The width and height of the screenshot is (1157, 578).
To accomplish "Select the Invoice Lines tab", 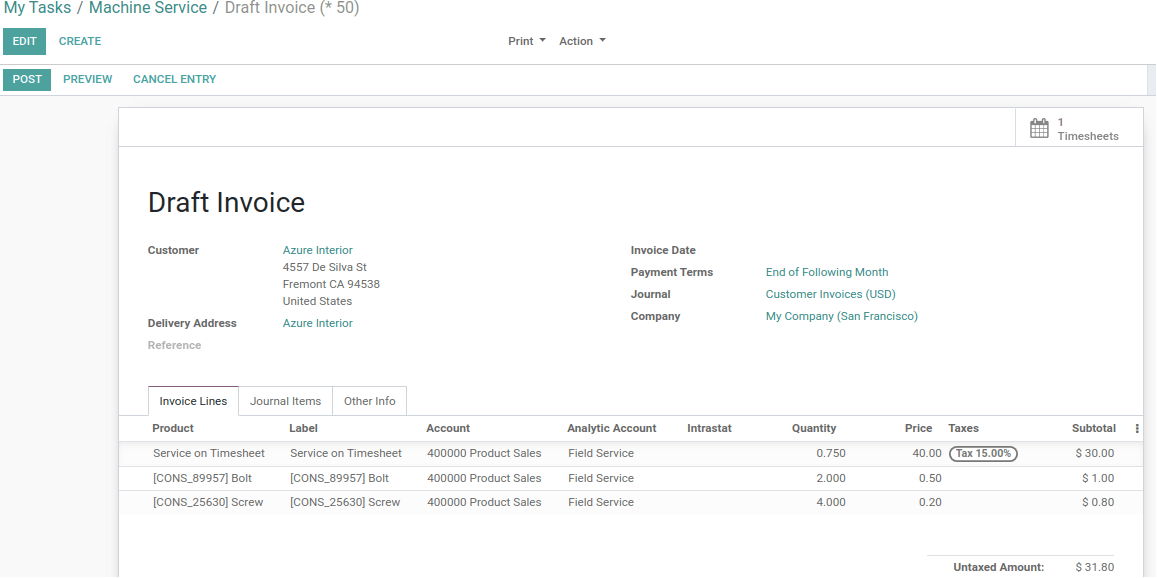I will pos(193,401).
